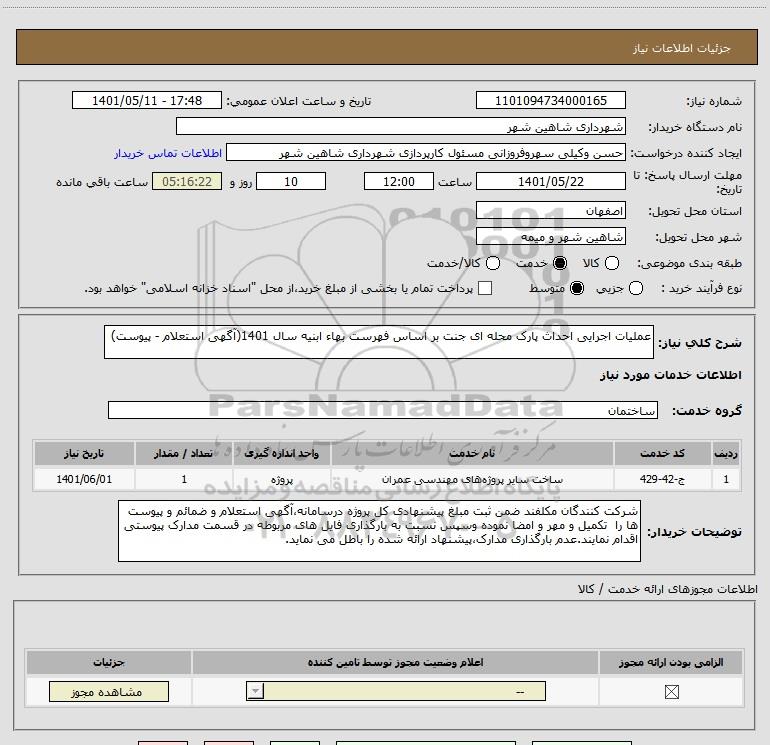Click the شرح کلی نیاز description box
This screenshot has width=770, height=745.
(379, 342)
